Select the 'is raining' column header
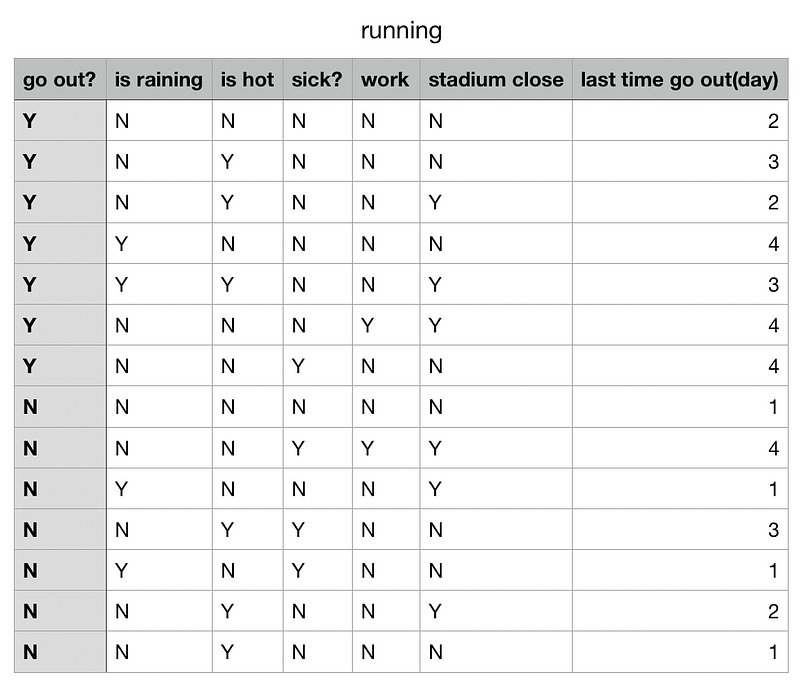Screen dimensions: 800x686 [x=159, y=80]
